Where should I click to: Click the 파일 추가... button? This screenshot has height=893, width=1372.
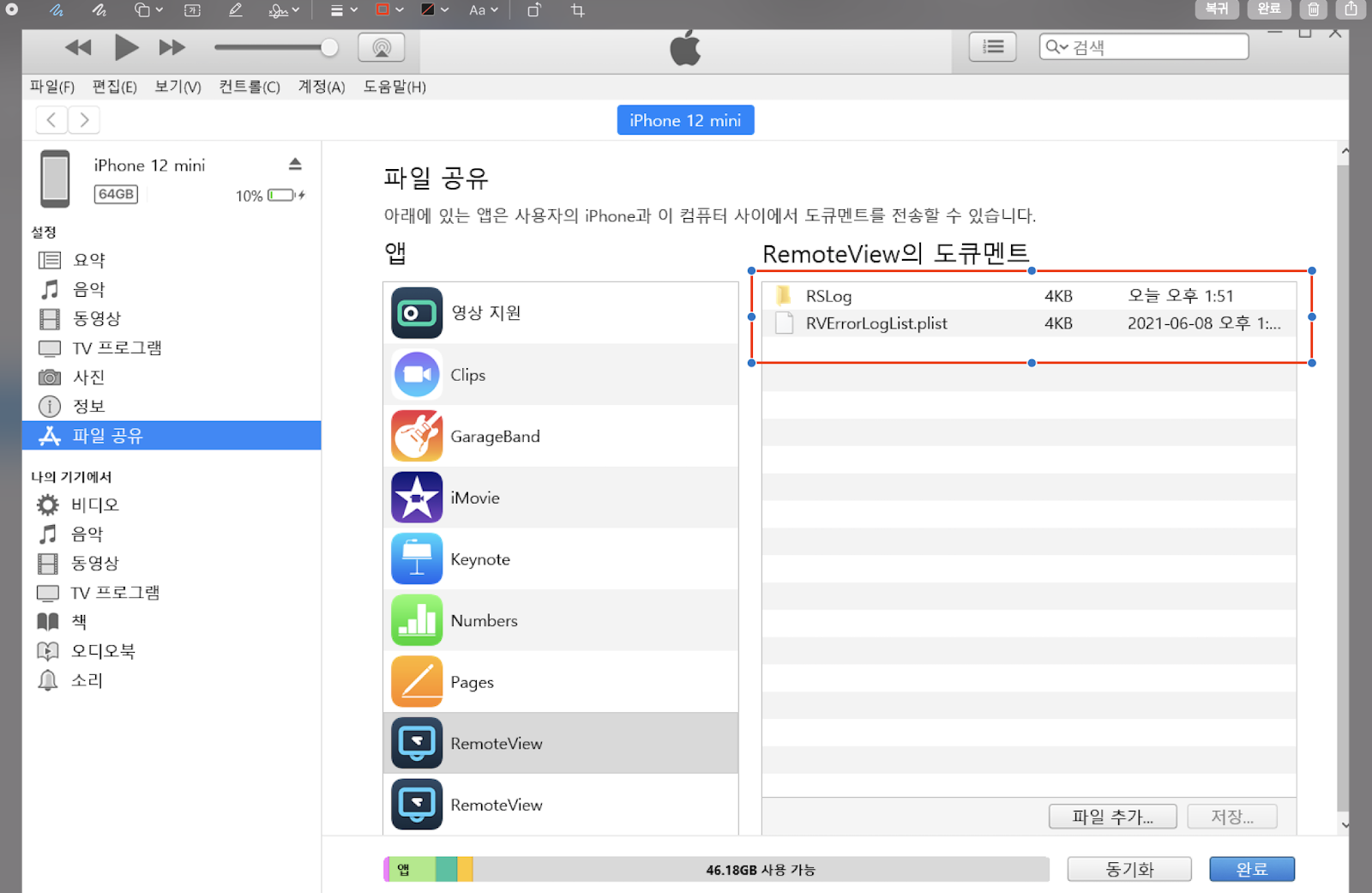(x=1112, y=817)
